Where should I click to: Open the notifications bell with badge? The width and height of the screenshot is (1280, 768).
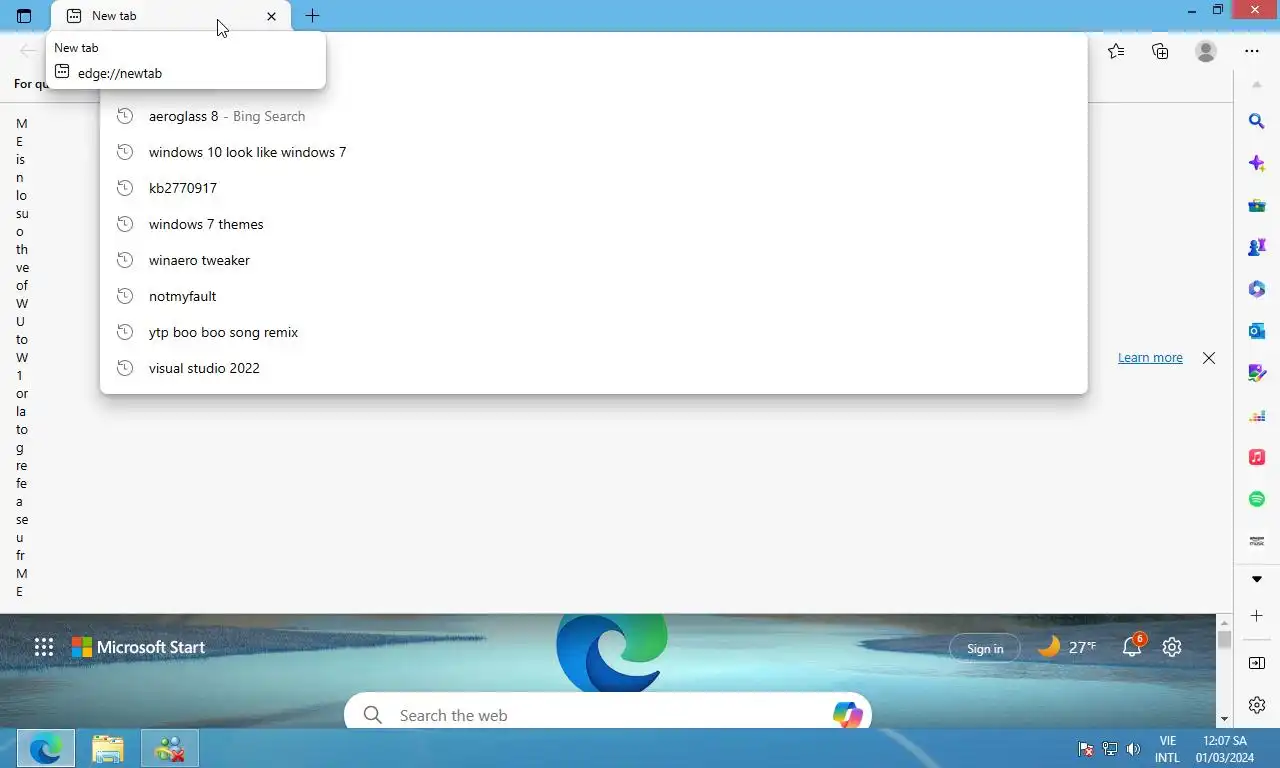click(1133, 646)
